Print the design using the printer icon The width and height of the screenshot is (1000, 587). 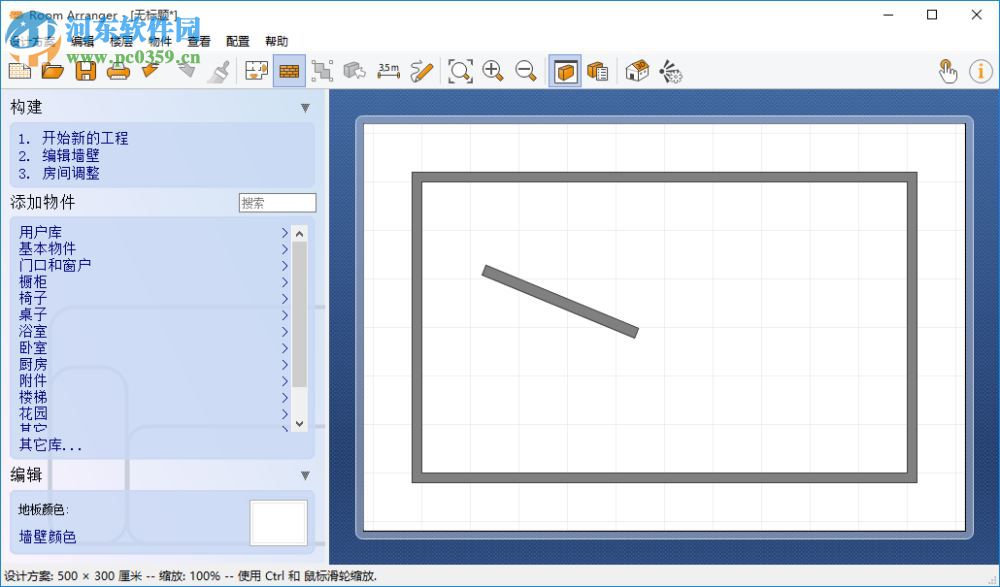click(x=118, y=71)
